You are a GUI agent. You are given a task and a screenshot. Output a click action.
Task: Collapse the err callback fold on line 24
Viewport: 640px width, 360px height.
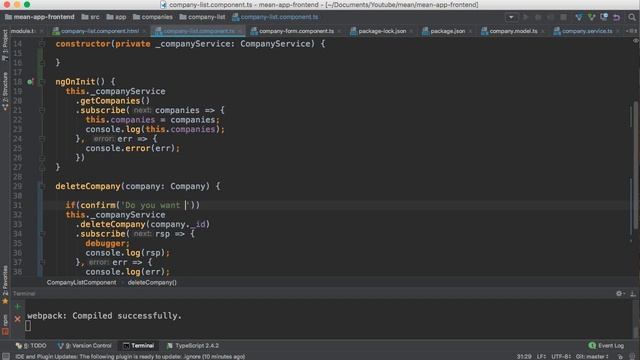point(42,139)
